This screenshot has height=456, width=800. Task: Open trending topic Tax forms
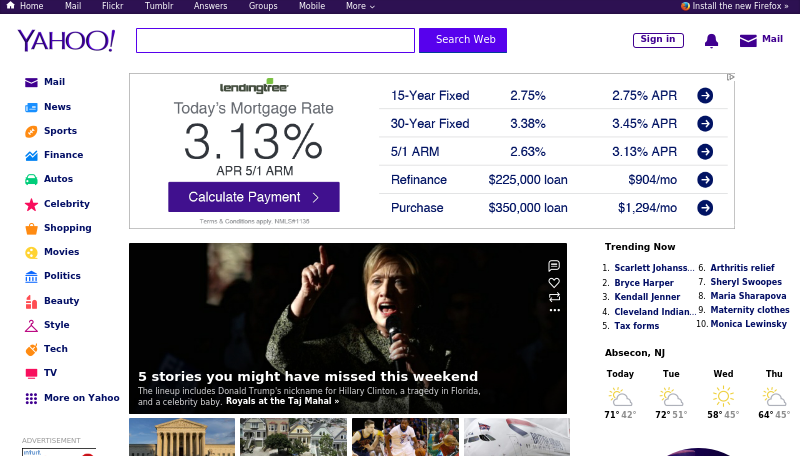point(636,326)
